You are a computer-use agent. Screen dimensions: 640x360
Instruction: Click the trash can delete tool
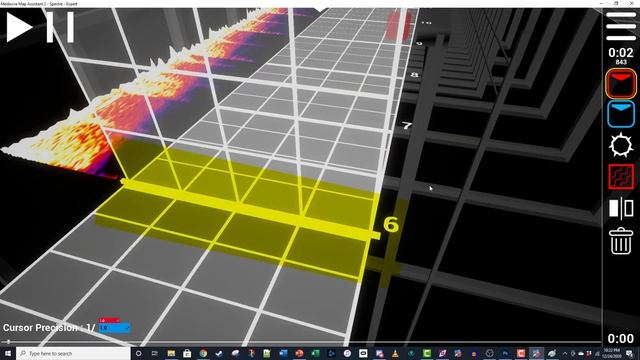tap(621, 241)
